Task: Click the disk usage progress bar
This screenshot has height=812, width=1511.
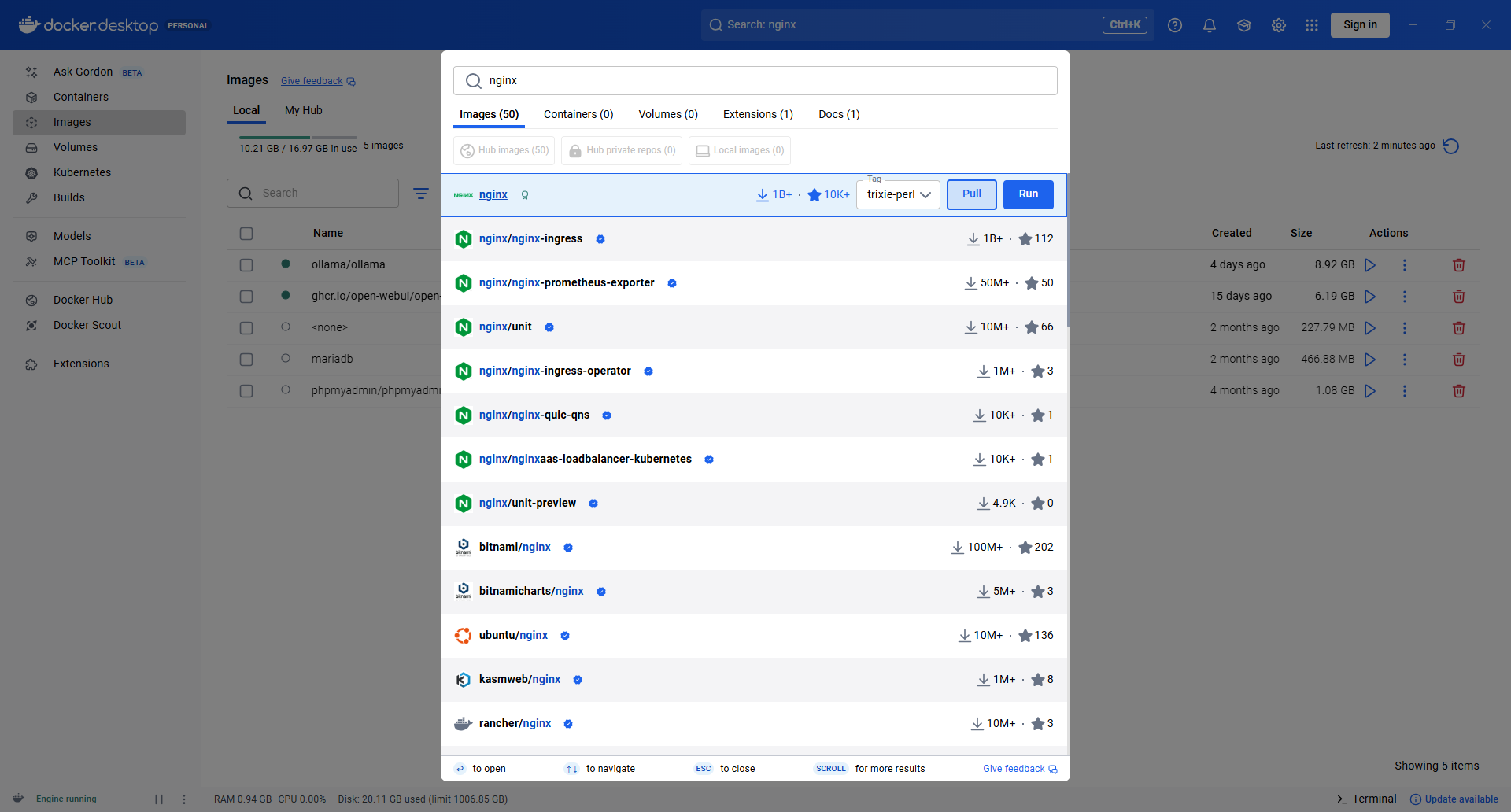Action: (298, 138)
